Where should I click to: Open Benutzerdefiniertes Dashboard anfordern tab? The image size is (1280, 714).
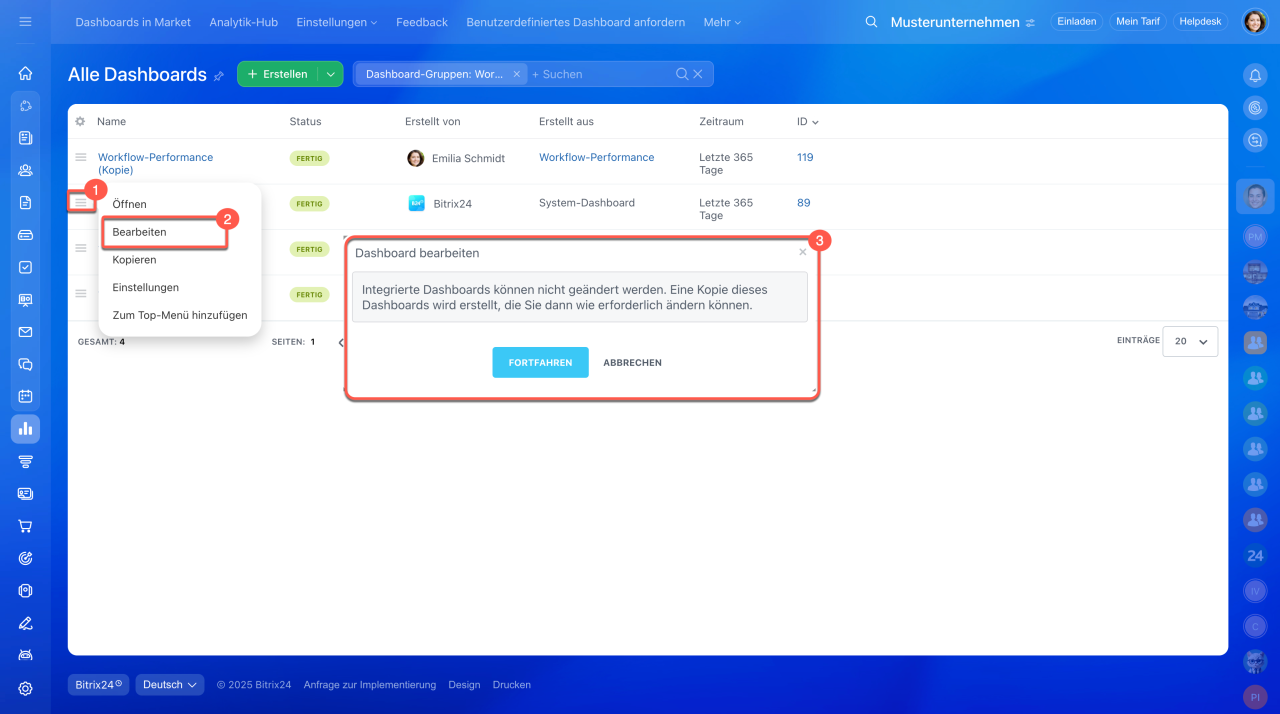coord(576,22)
